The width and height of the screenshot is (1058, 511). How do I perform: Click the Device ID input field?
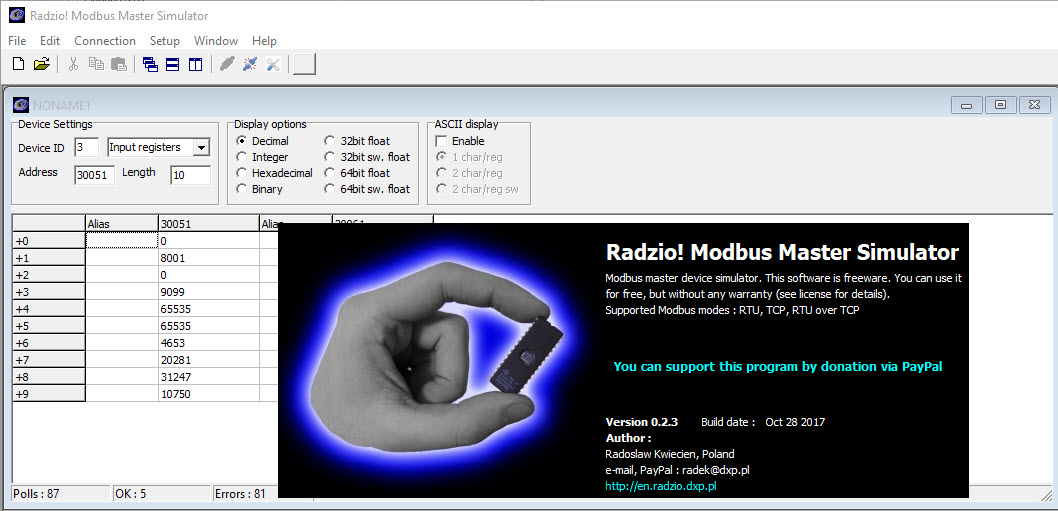coord(86,147)
